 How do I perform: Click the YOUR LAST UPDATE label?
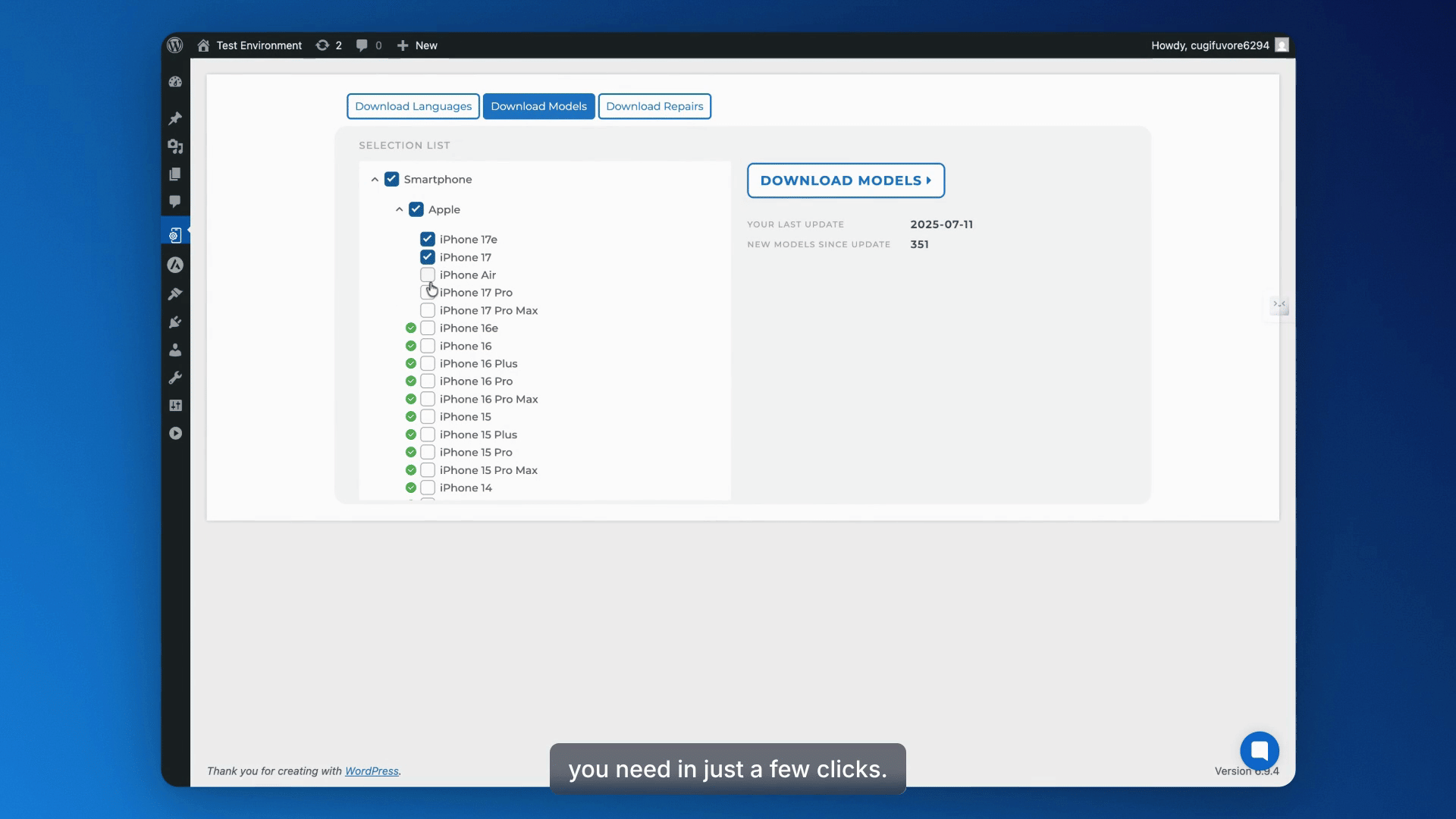pyautogui.click(x=795, y=224)
